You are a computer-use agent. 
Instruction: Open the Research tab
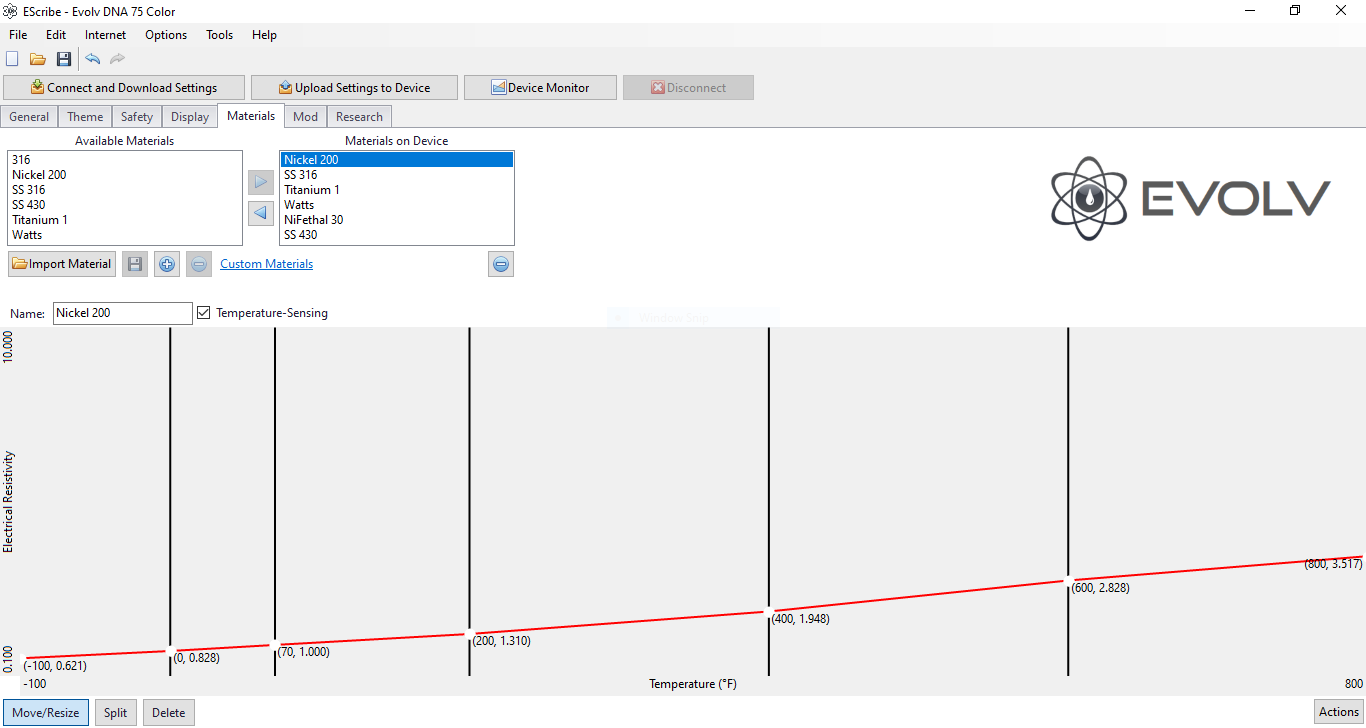coord(359,117)
